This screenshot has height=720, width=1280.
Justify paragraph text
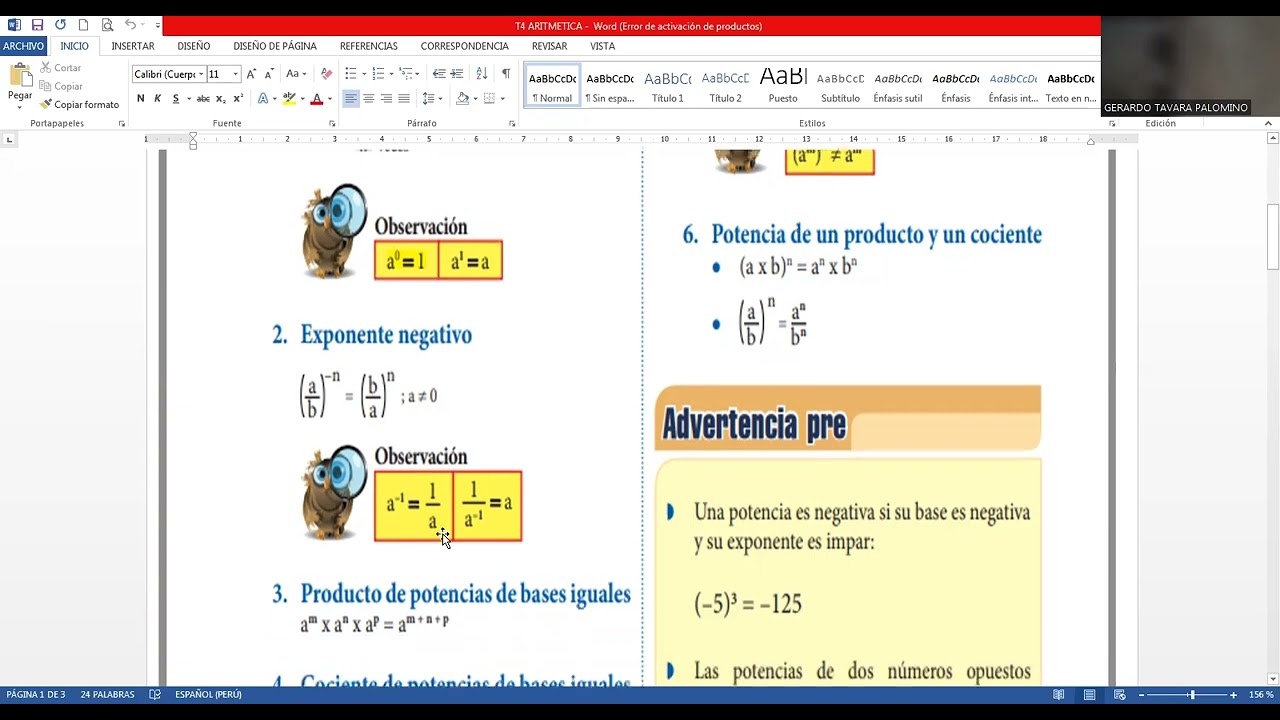click(404, 98)
